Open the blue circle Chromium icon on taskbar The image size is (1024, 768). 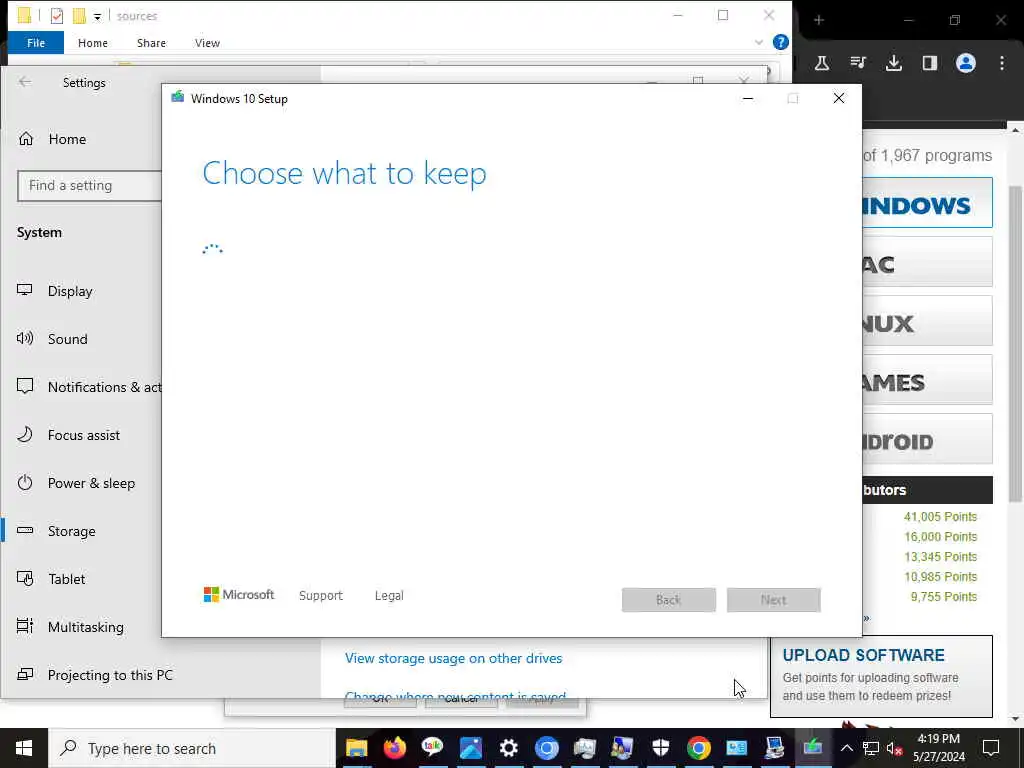(547, 748)
